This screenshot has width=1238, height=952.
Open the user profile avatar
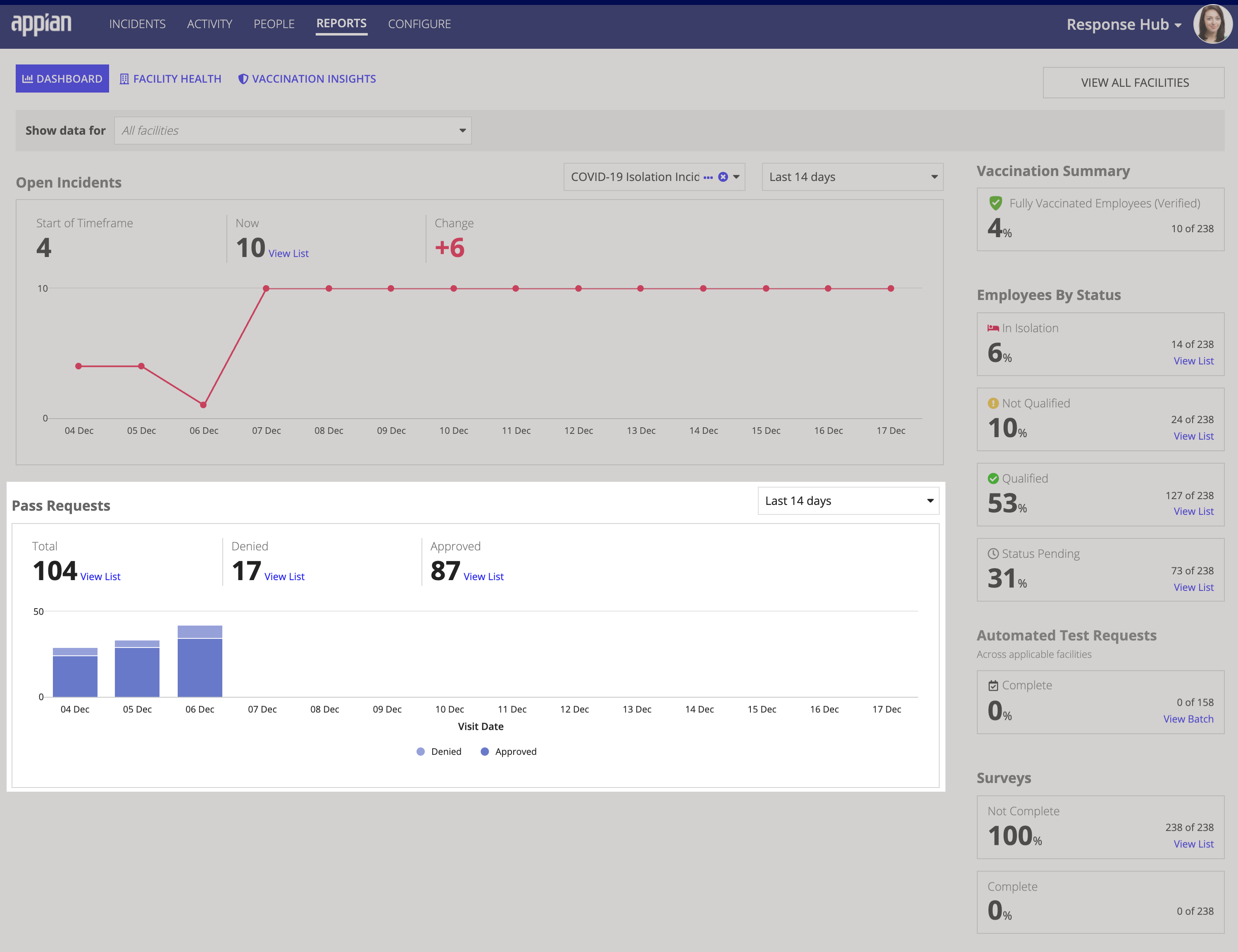pyautogui.click(x=1212, y=24)
